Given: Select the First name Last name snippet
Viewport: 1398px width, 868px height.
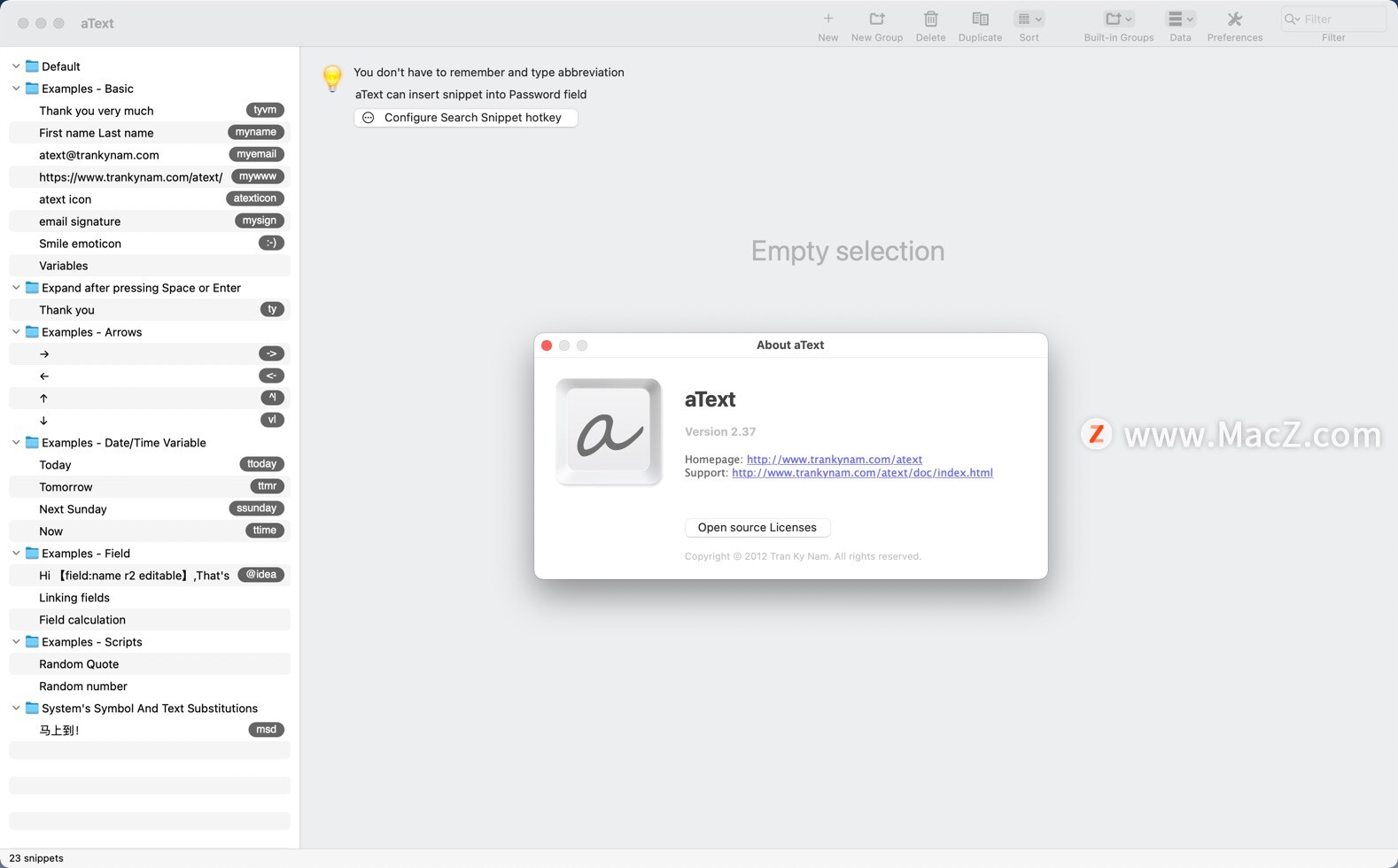Looking at the screenshot, I should (x=150, y=133).
